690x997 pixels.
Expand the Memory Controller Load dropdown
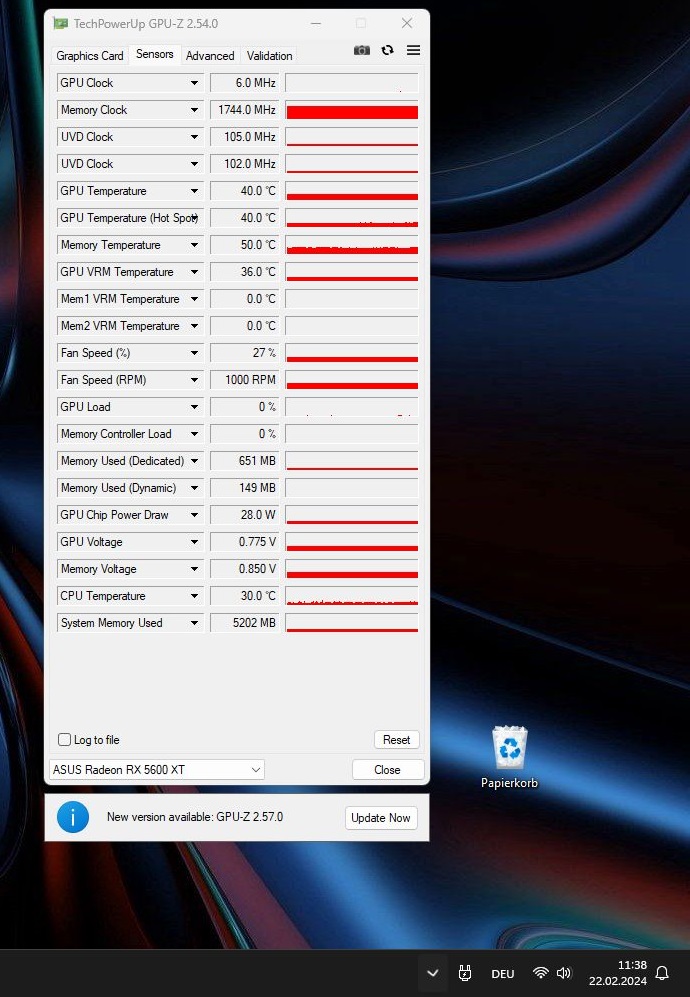(194, 434)
